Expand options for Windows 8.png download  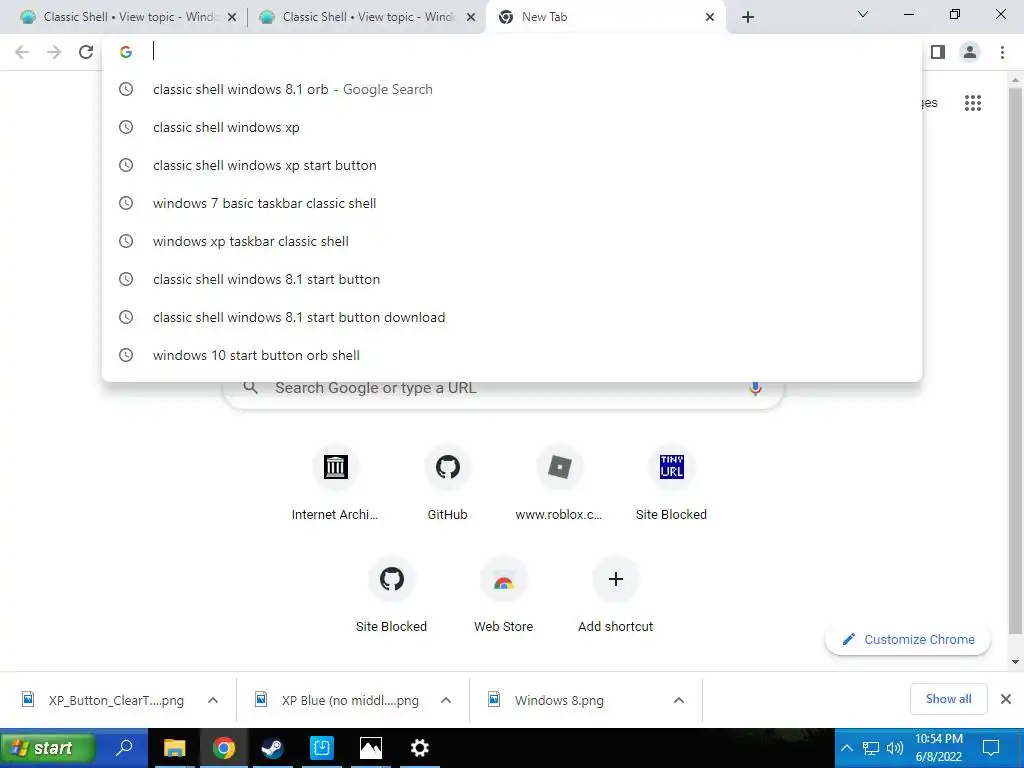pos(679,700)
